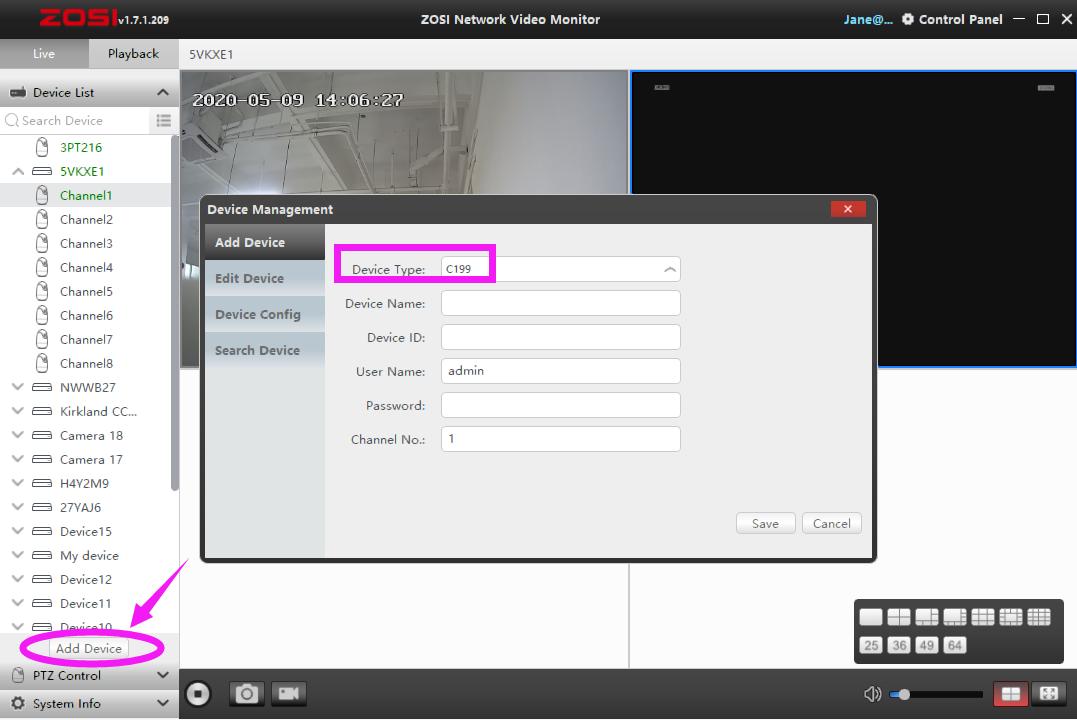Expand the H4Y2M9 device
The height and width of the screenshot is (720, 1077).
coord(19,483)
